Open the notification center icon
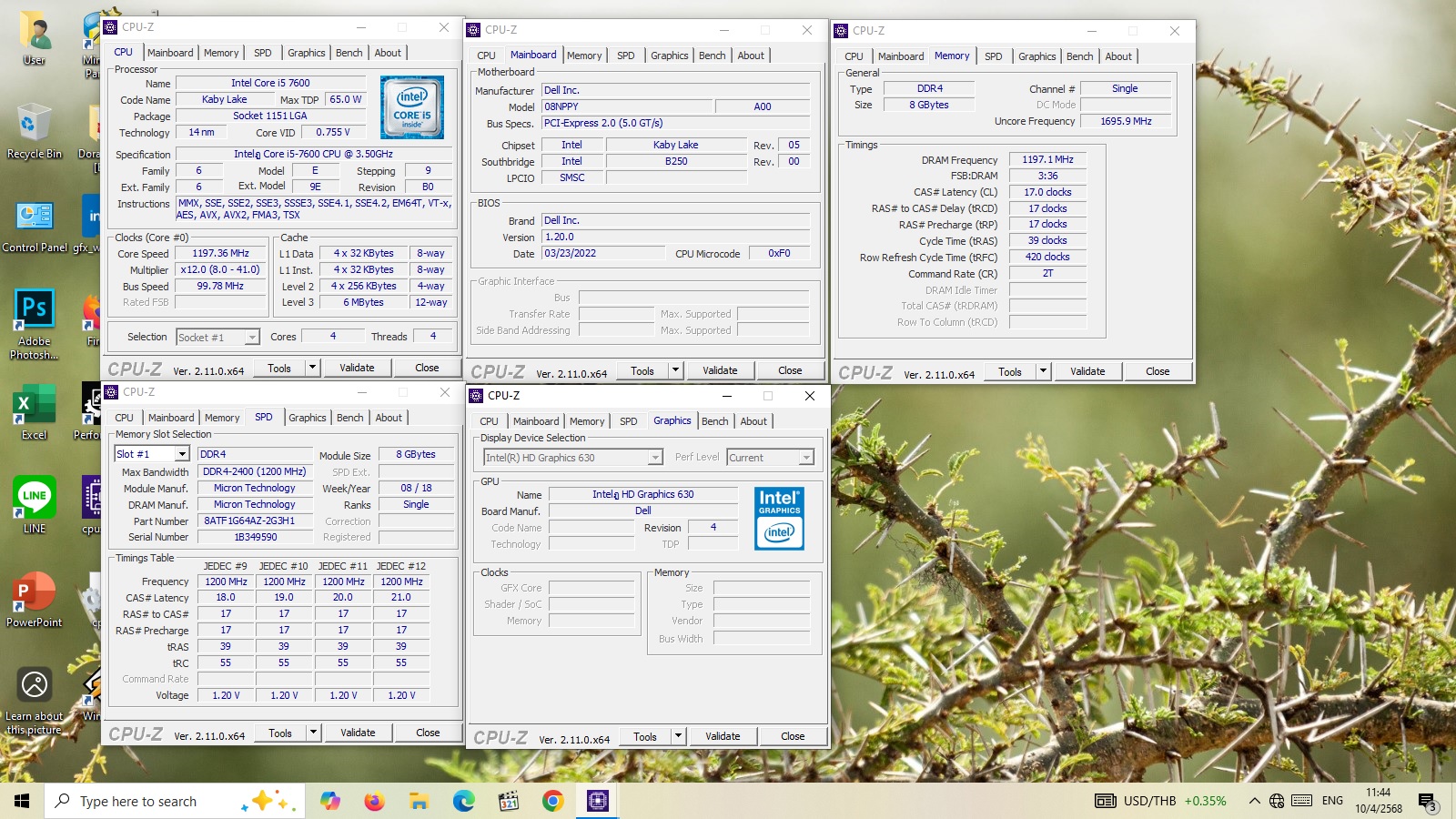 pos(1429,802)
